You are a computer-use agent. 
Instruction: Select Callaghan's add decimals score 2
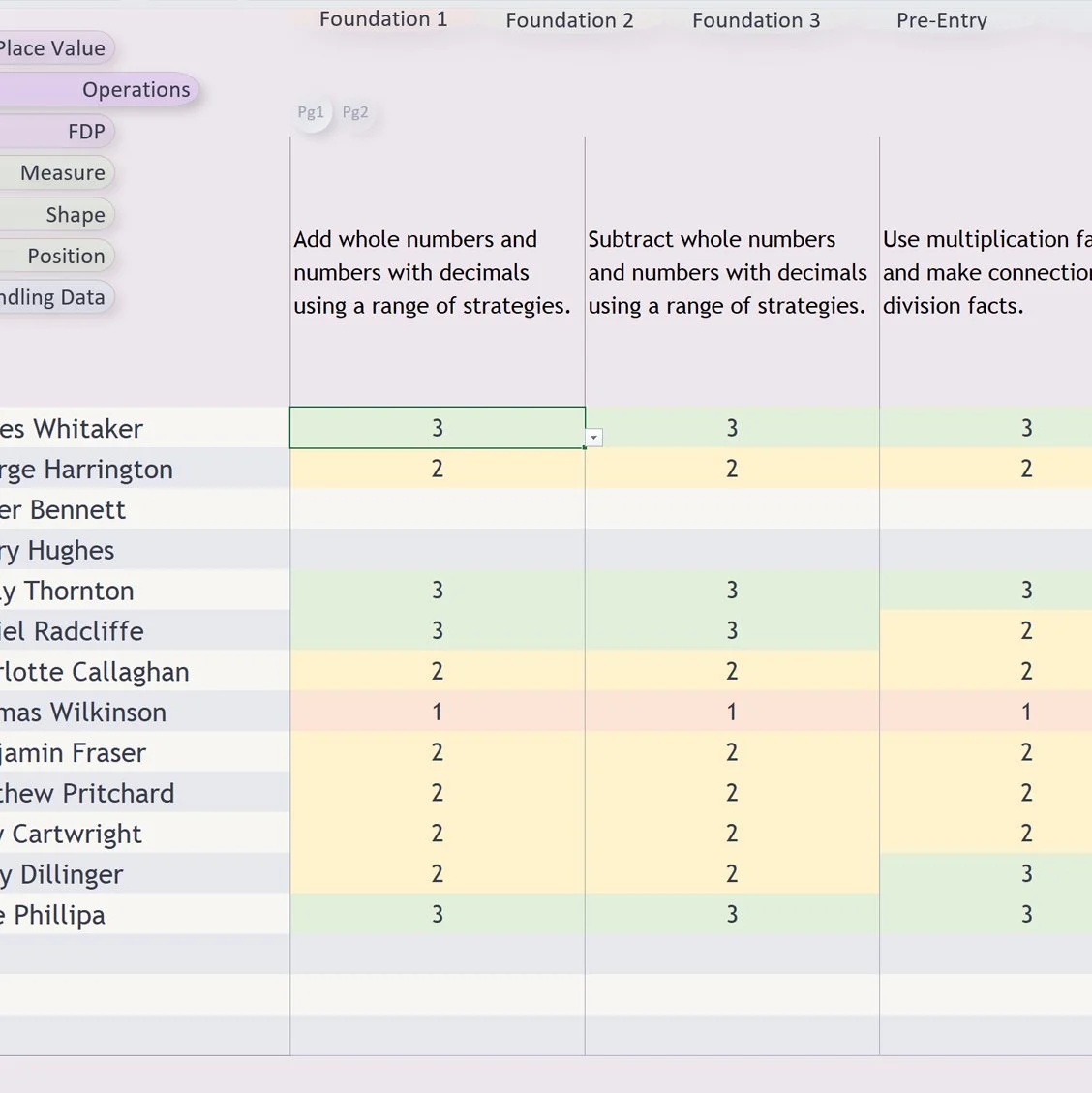(x=437, y=671)
